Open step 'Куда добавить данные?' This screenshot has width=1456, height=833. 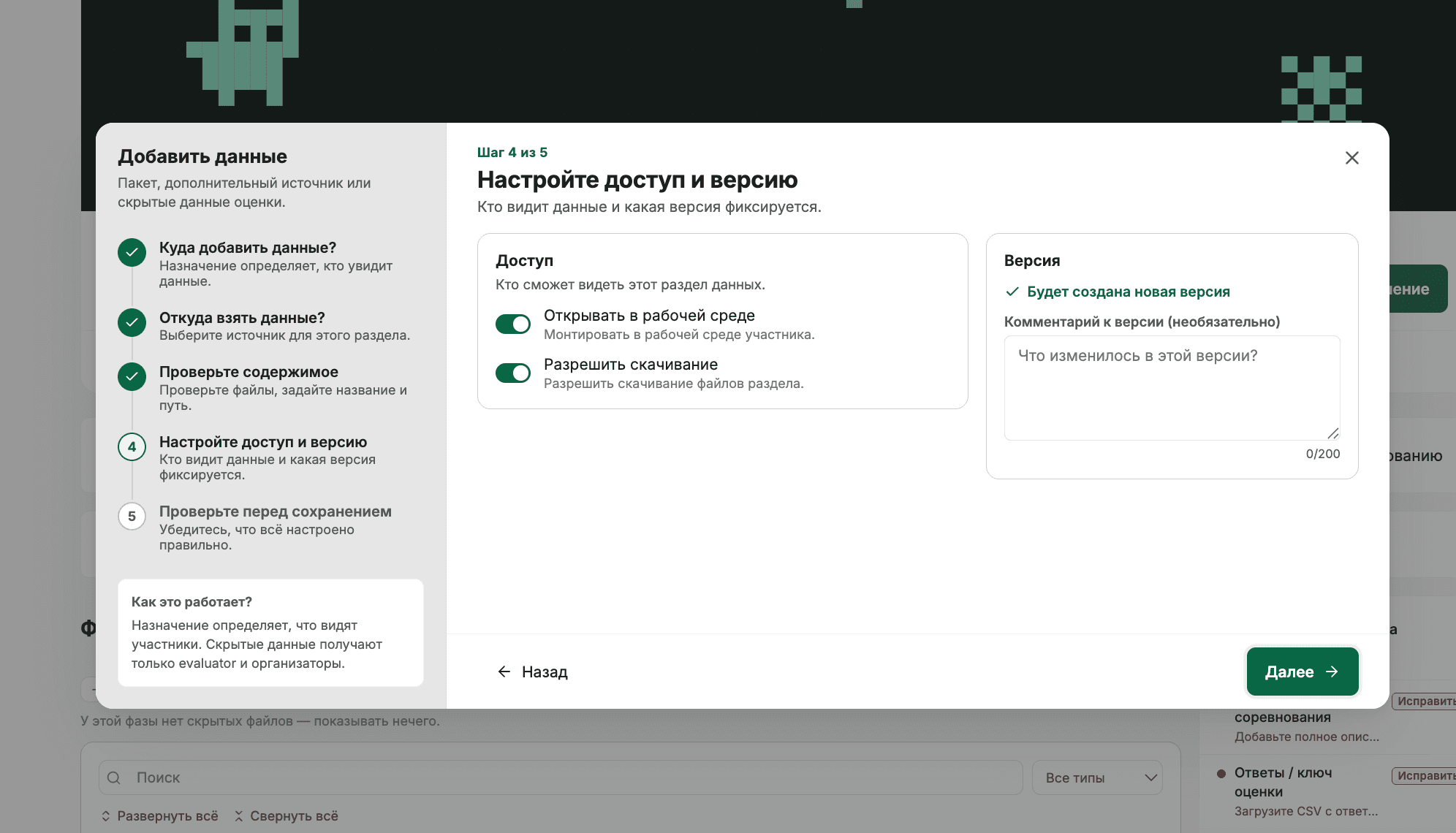coord(248,248)
